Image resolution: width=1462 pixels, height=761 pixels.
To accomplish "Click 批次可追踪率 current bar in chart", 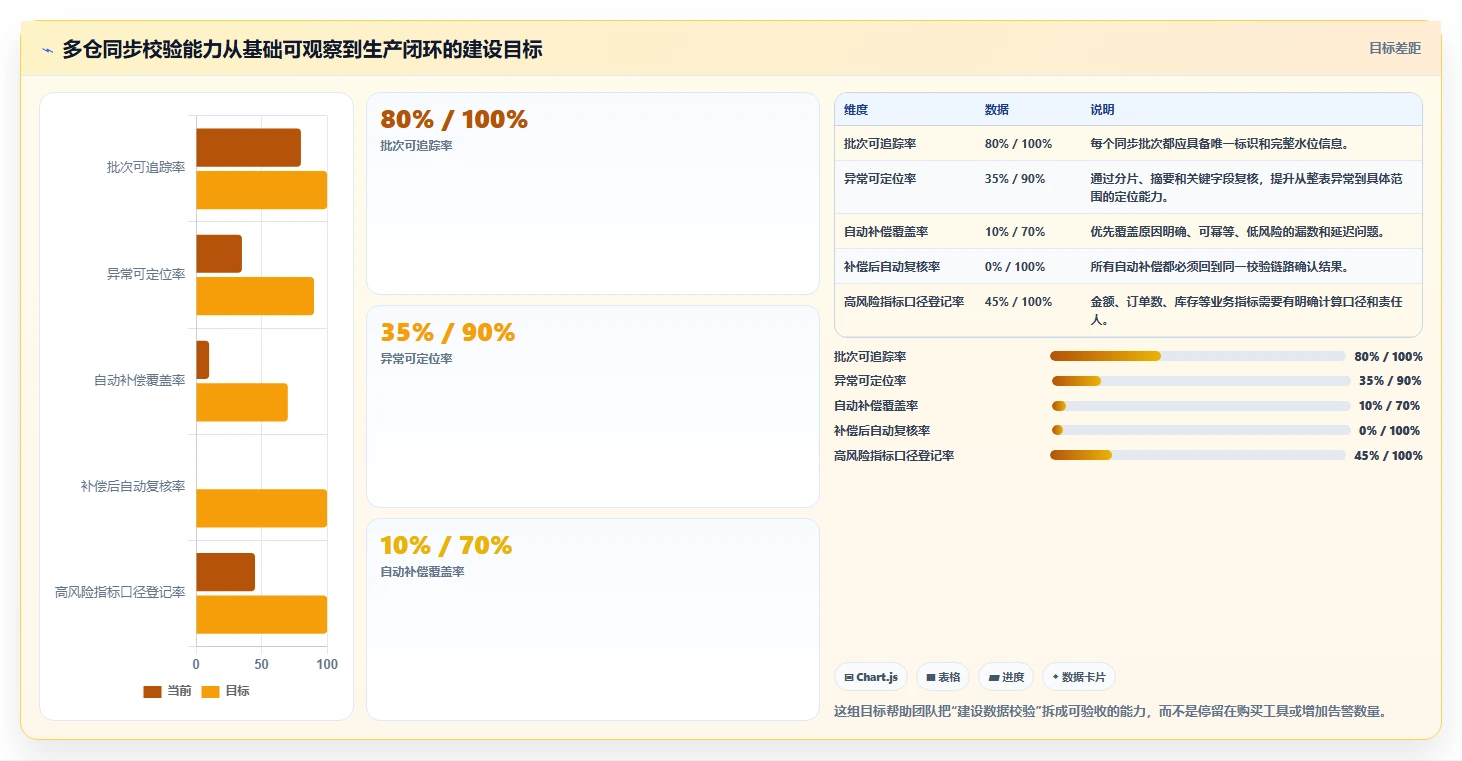I will click(x=248, y=148).
